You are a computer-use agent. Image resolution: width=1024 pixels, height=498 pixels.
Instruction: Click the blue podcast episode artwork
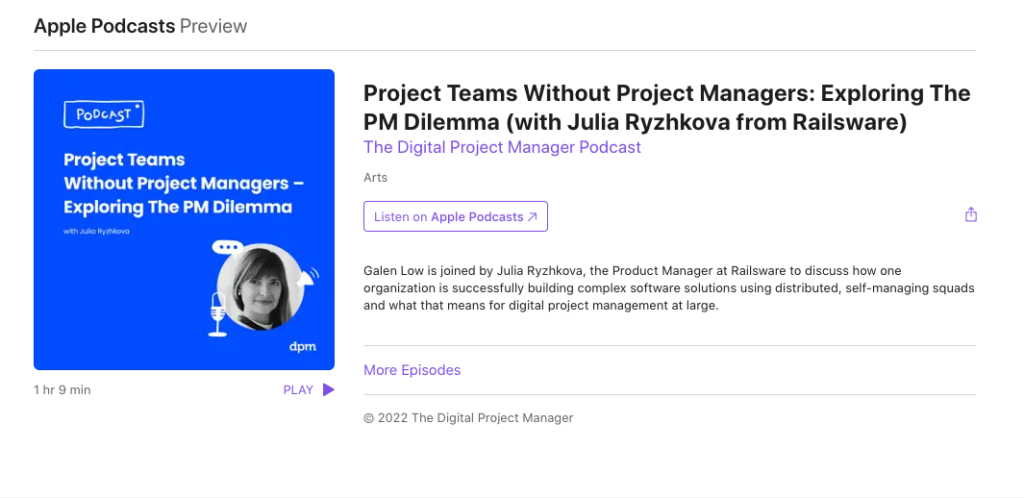point(184,219)
